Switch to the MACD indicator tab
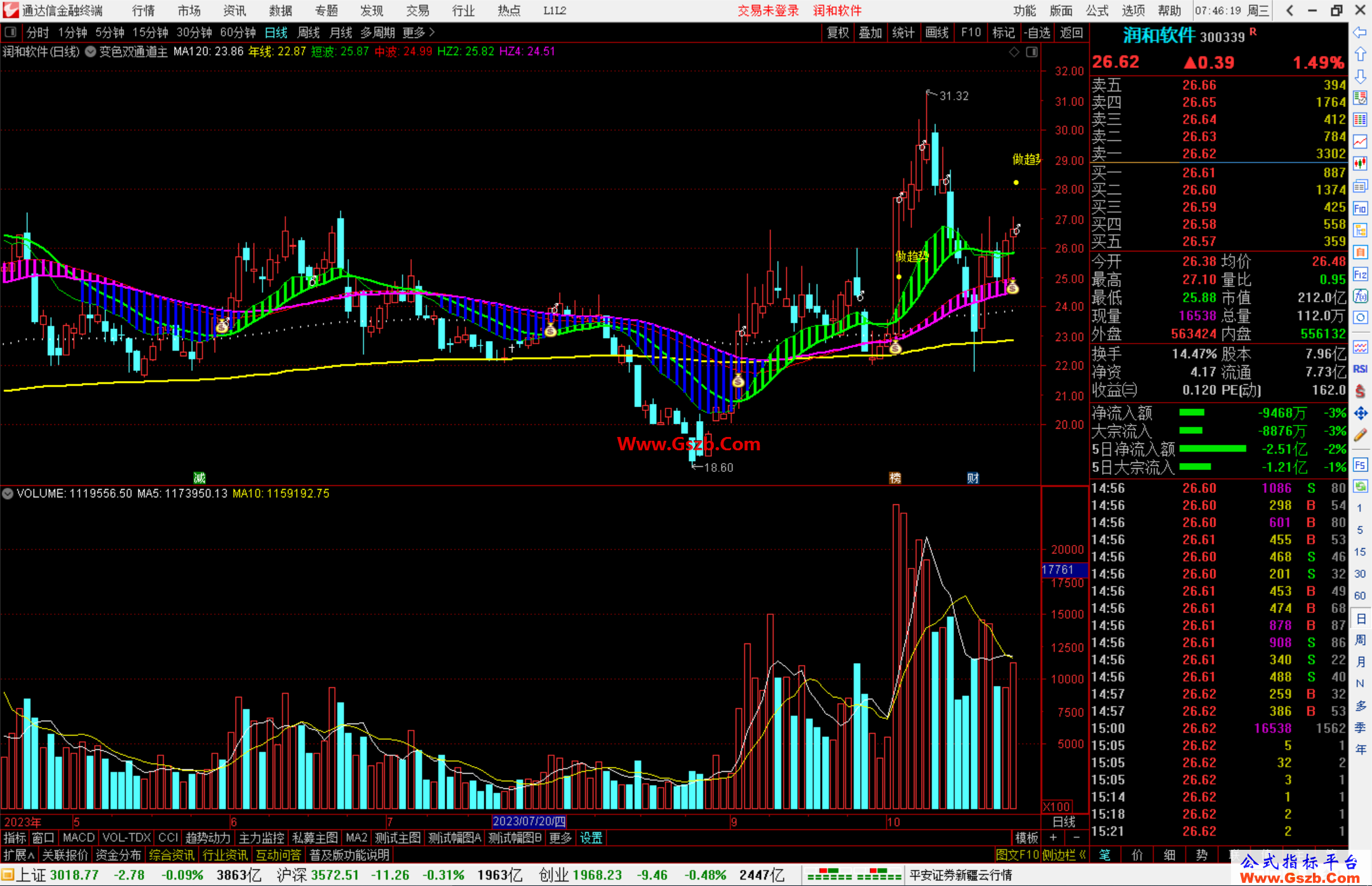The image size is (1372, 886). coord(79,838)
